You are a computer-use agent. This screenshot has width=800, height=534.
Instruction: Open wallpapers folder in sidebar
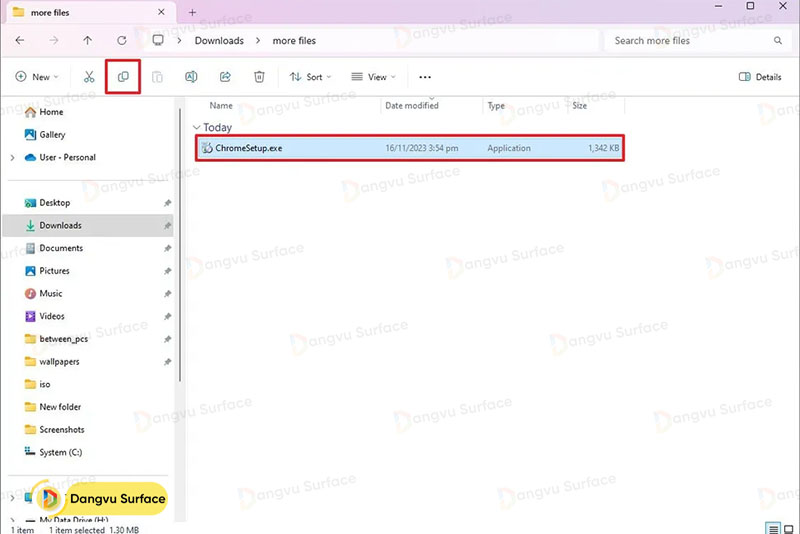tap(59, 362)
